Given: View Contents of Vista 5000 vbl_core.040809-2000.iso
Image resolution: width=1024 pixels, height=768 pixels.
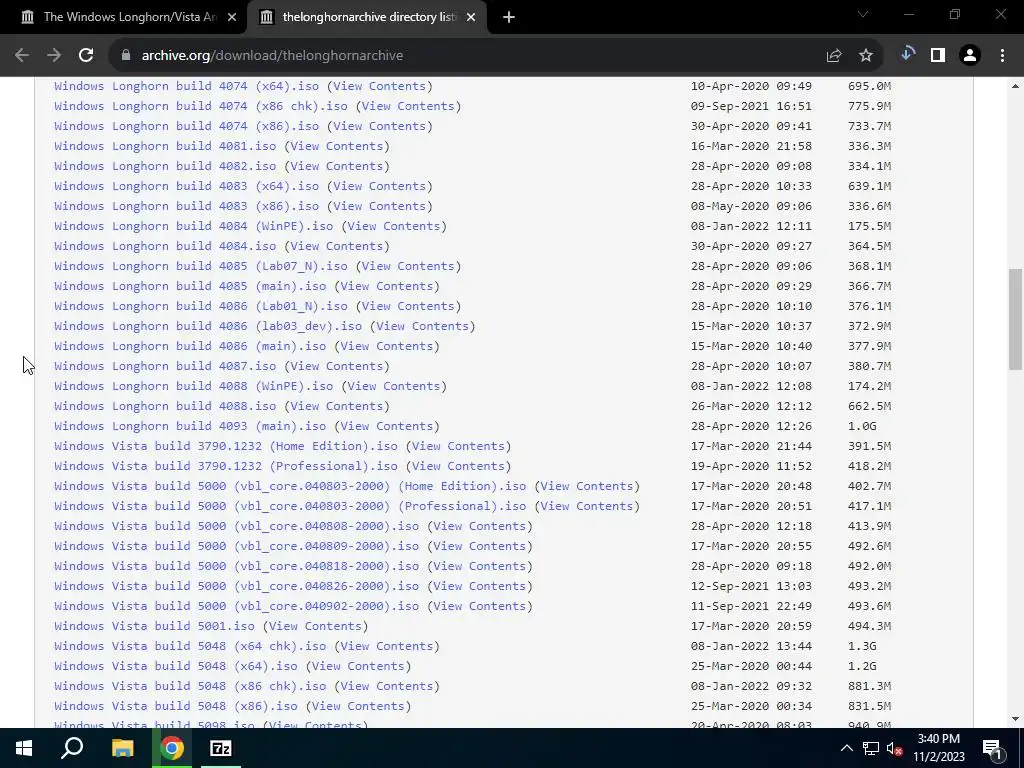Looking at the screenshot, I should 480,546.
